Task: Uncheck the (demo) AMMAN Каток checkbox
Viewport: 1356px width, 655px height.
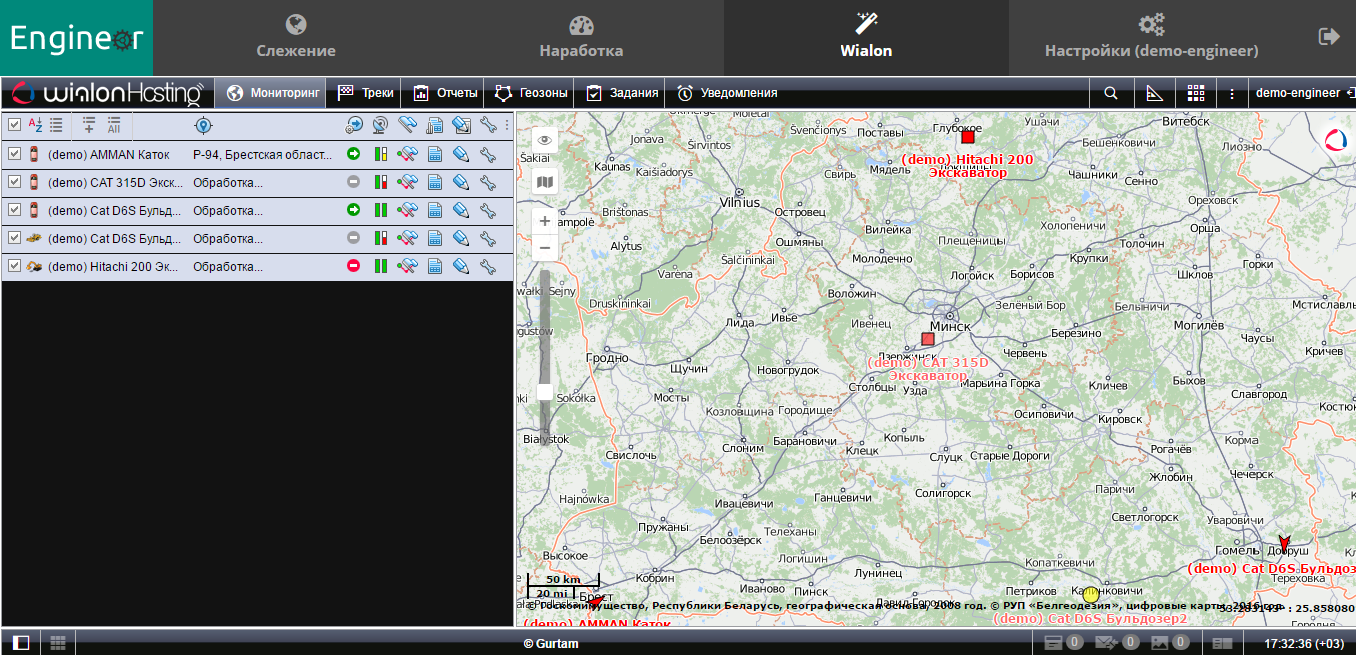Action: [x=14, y=155]
